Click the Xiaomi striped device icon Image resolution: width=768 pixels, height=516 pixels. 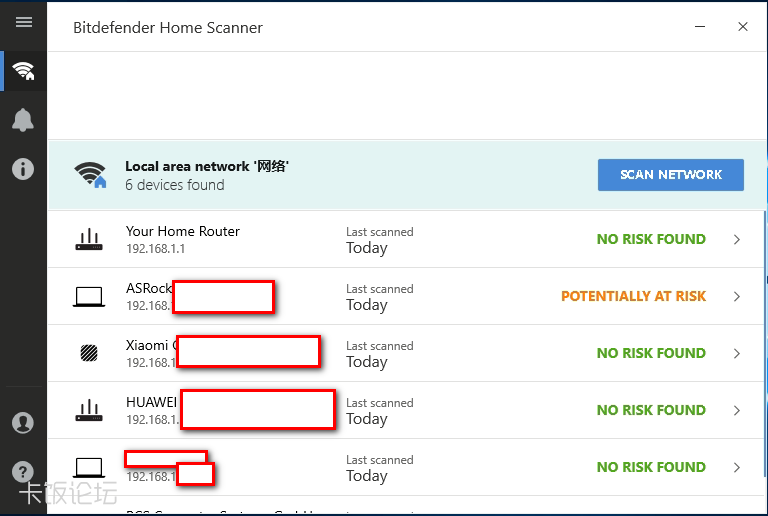[x=89, y=353]
